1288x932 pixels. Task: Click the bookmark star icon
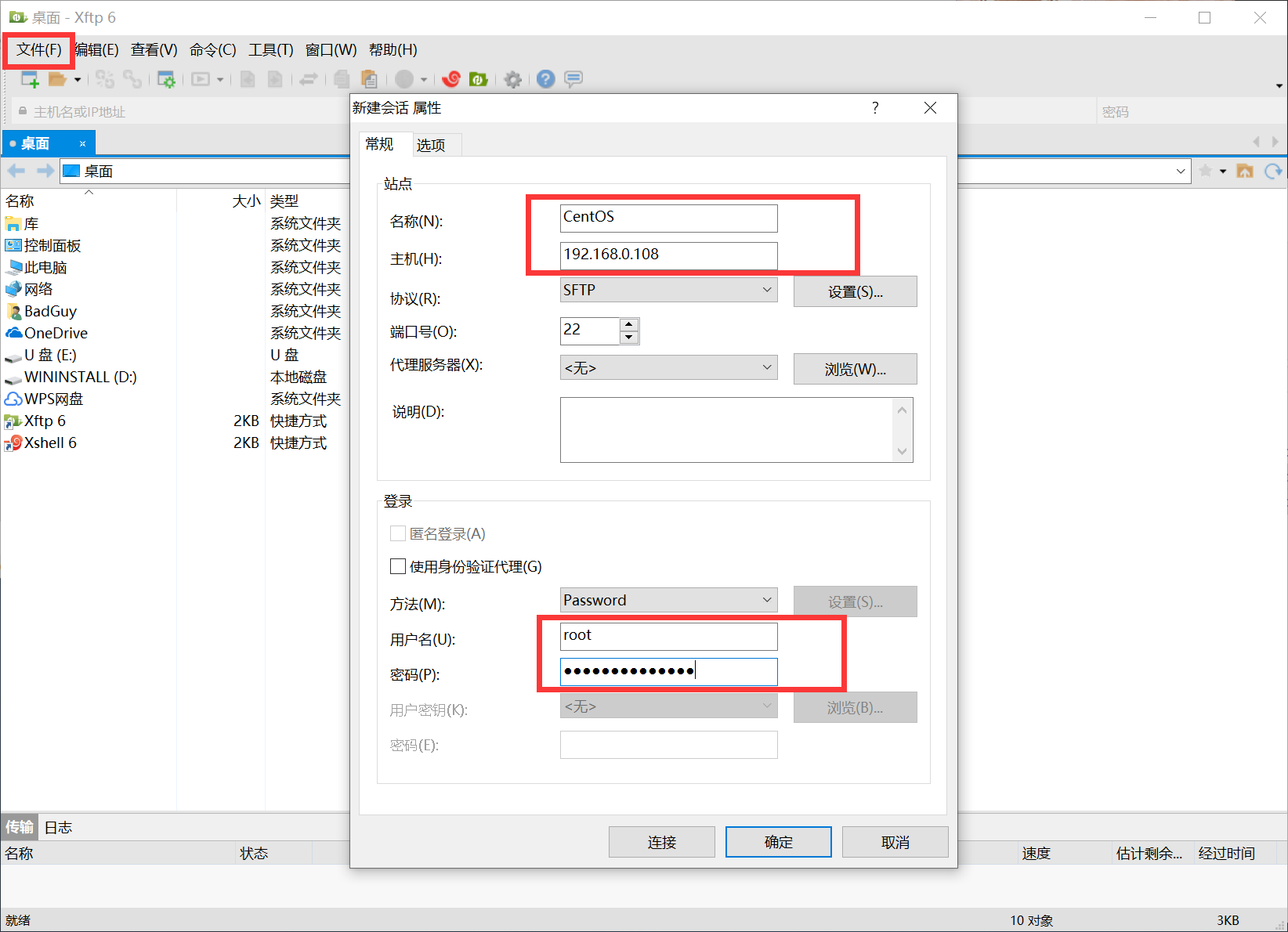click(1205, 171)
